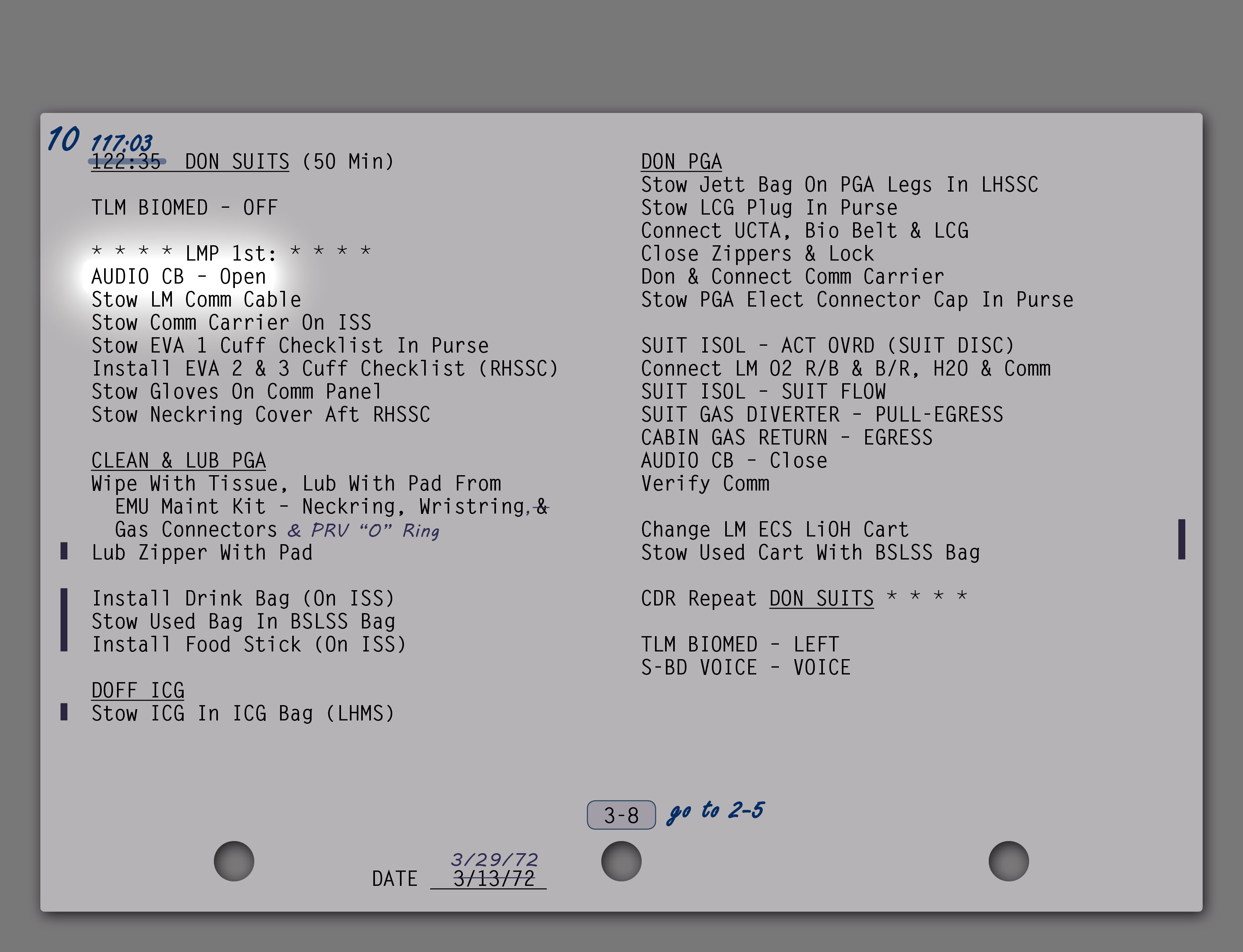
Task: Click the handwritten 117:03 time annotation
Action: (x=121, y=143)
